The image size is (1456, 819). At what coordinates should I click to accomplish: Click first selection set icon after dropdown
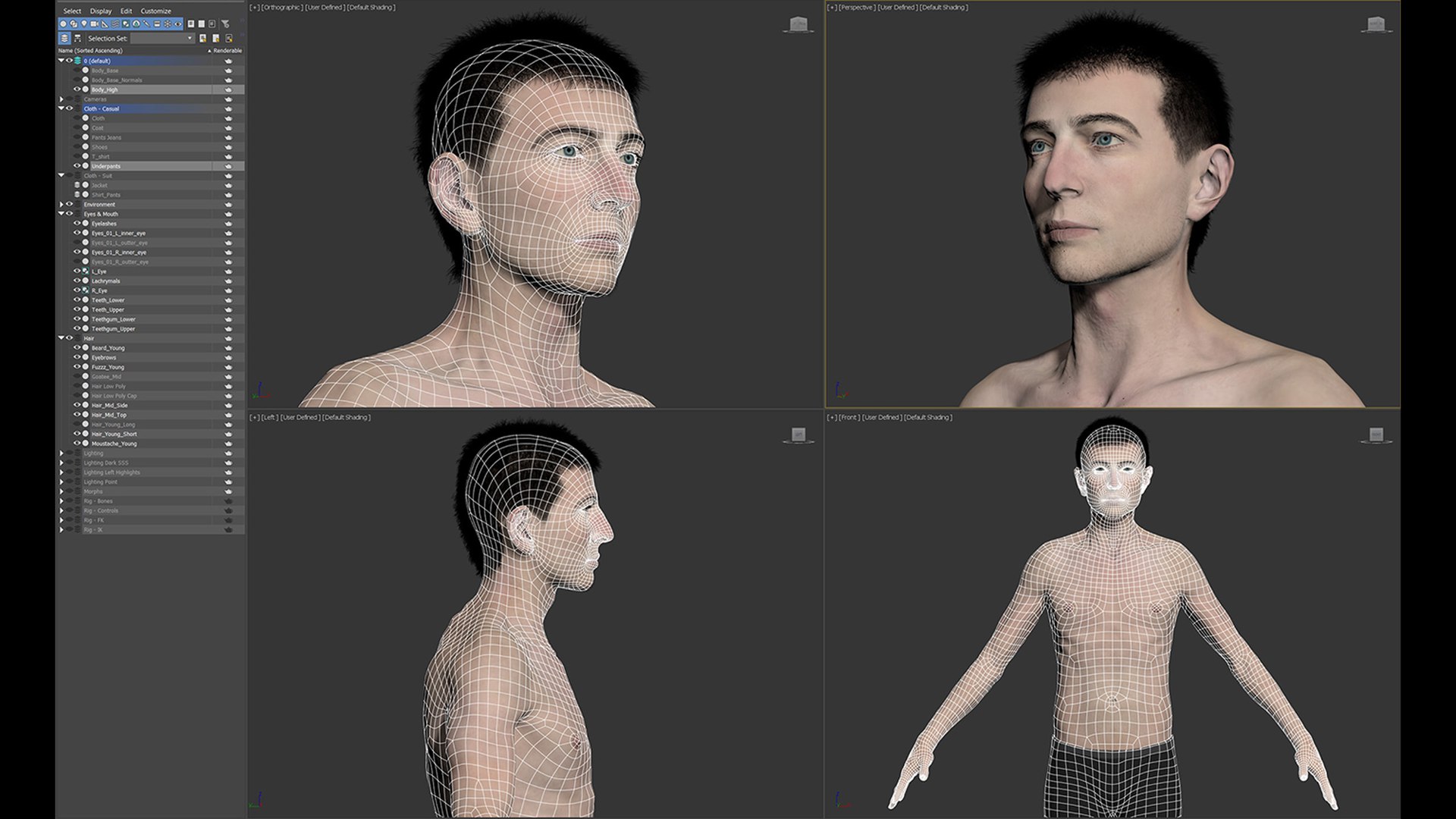point(202,38)
